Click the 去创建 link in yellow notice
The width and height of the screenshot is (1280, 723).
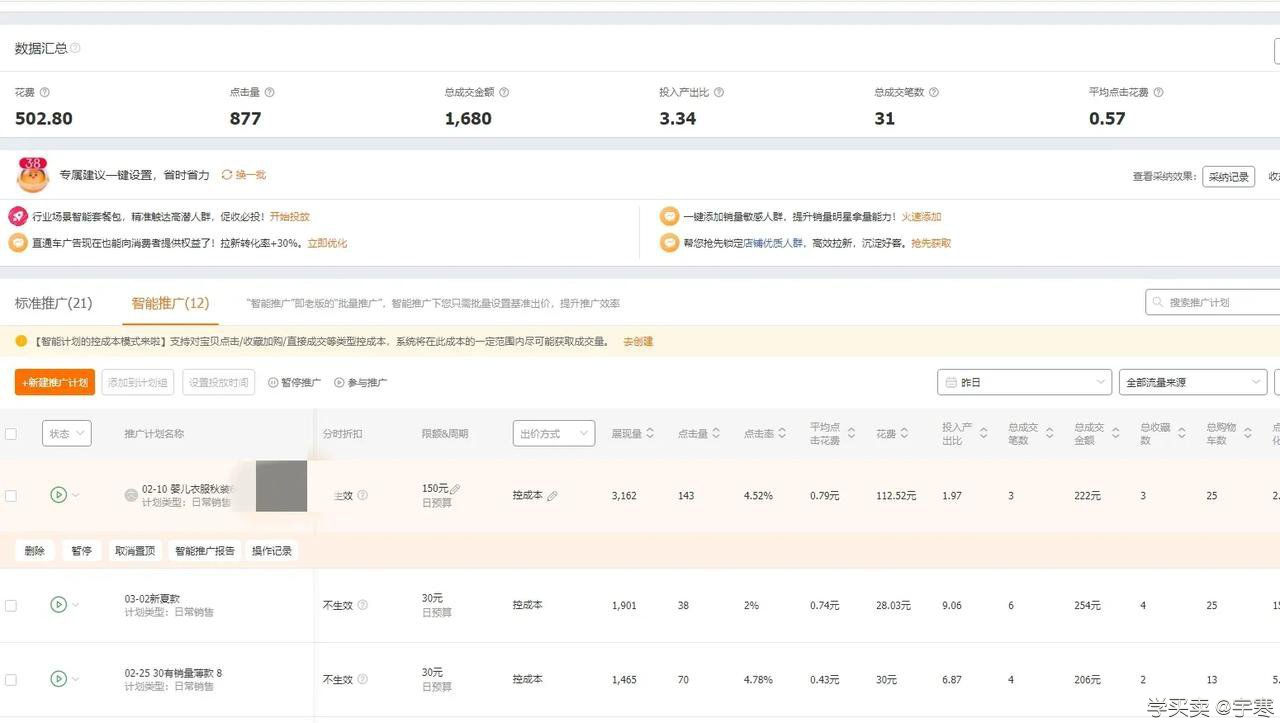(638, 342)
